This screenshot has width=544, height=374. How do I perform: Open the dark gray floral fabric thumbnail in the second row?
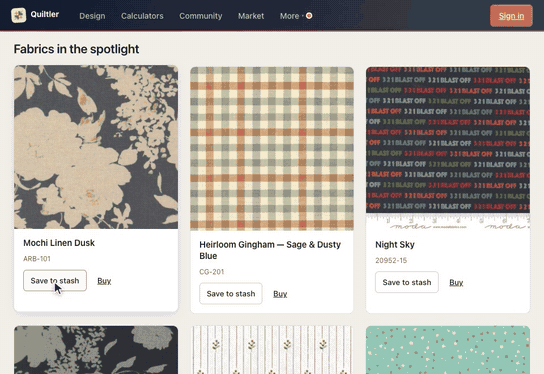(96, 350)
